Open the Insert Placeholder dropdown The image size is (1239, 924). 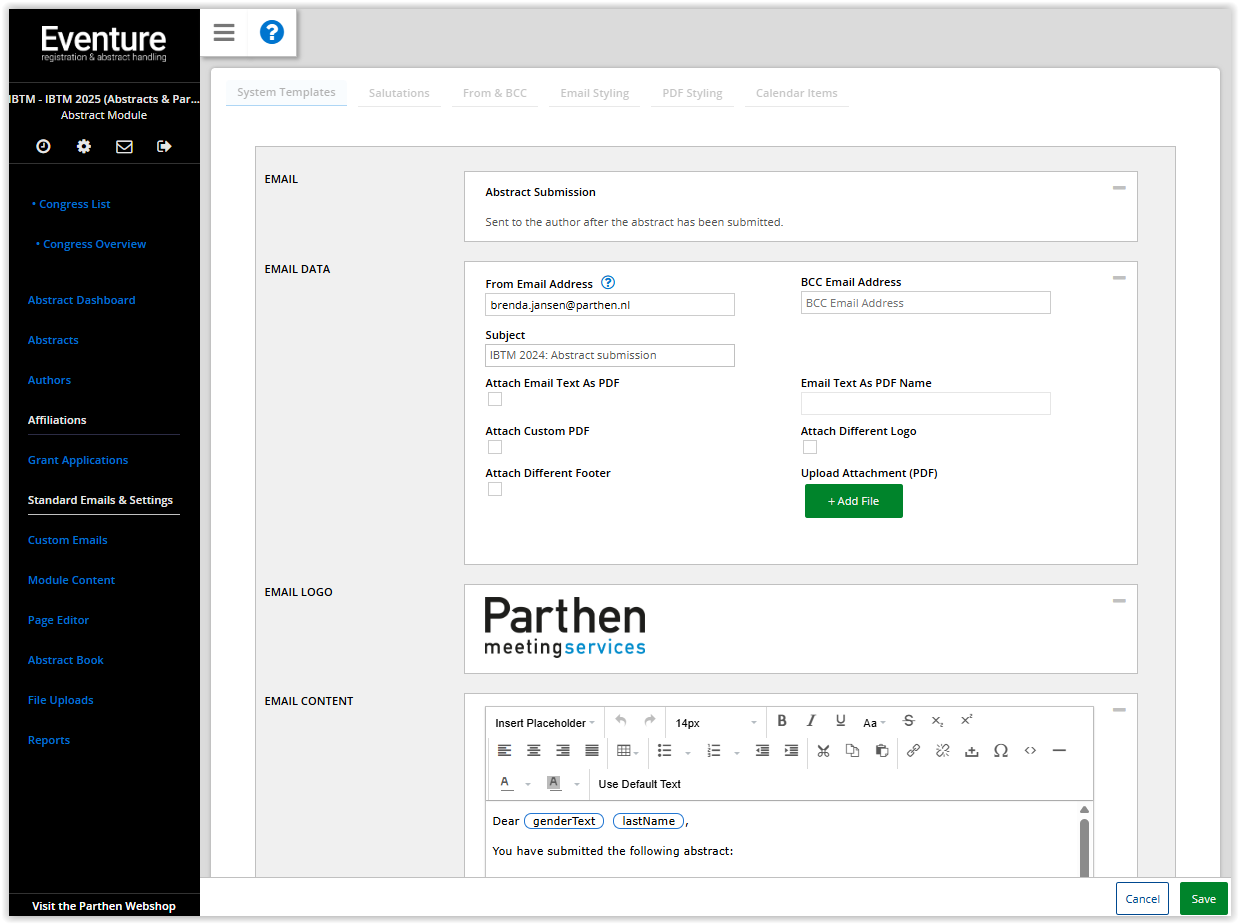pos(545,723)
